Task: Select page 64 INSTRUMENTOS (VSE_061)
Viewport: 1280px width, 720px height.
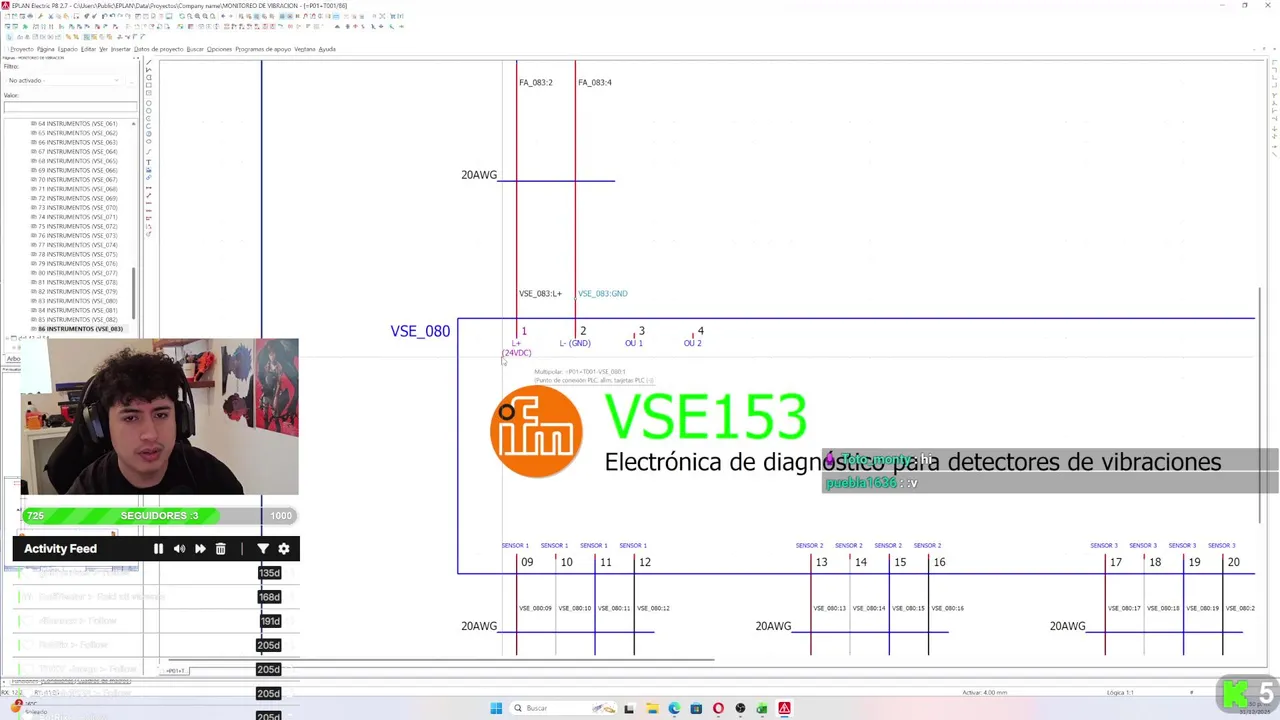Action: pyautogui.click(x=77, y=124)
